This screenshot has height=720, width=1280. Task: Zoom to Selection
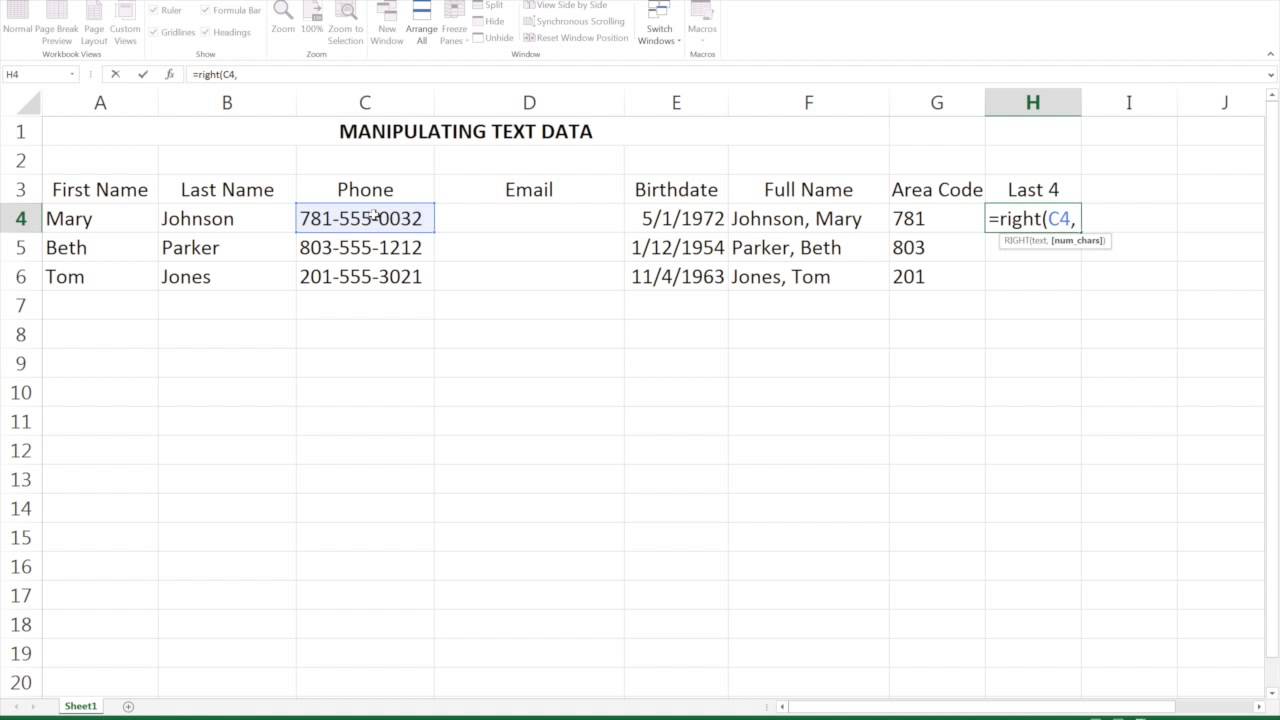click(x=346, y=24)
